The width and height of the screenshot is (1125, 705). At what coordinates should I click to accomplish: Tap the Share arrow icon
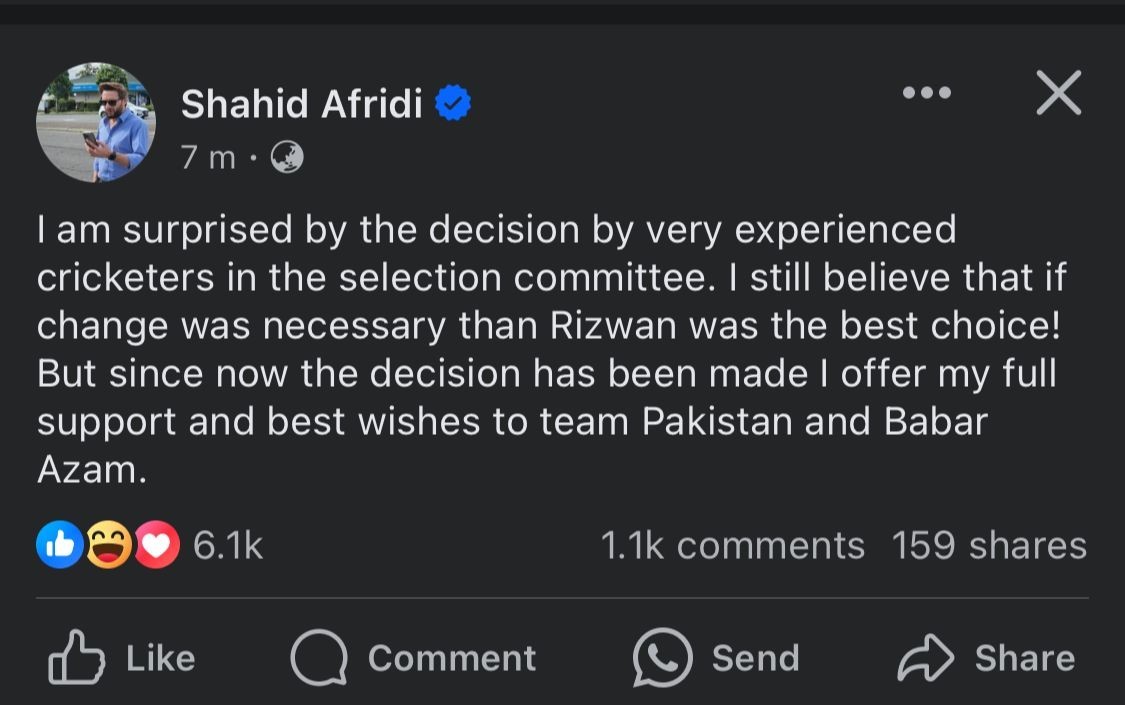click(927, 657)
